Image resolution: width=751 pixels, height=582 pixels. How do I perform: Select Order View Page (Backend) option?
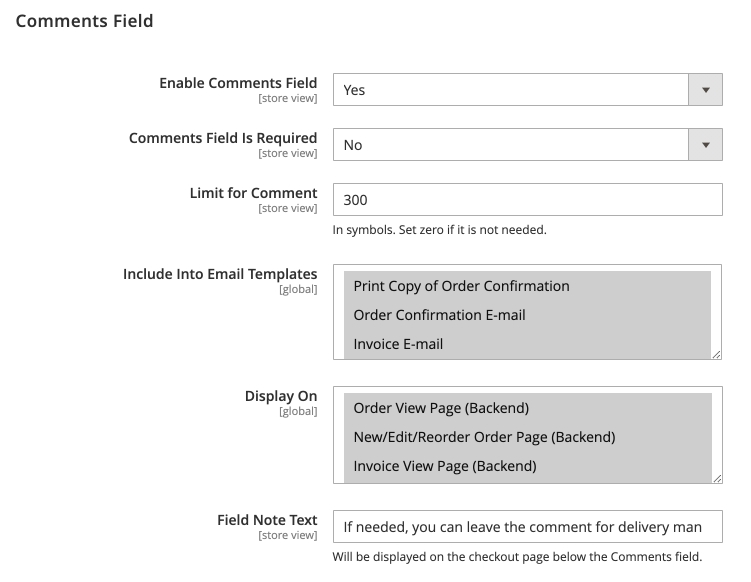click(x=441, y=408)
